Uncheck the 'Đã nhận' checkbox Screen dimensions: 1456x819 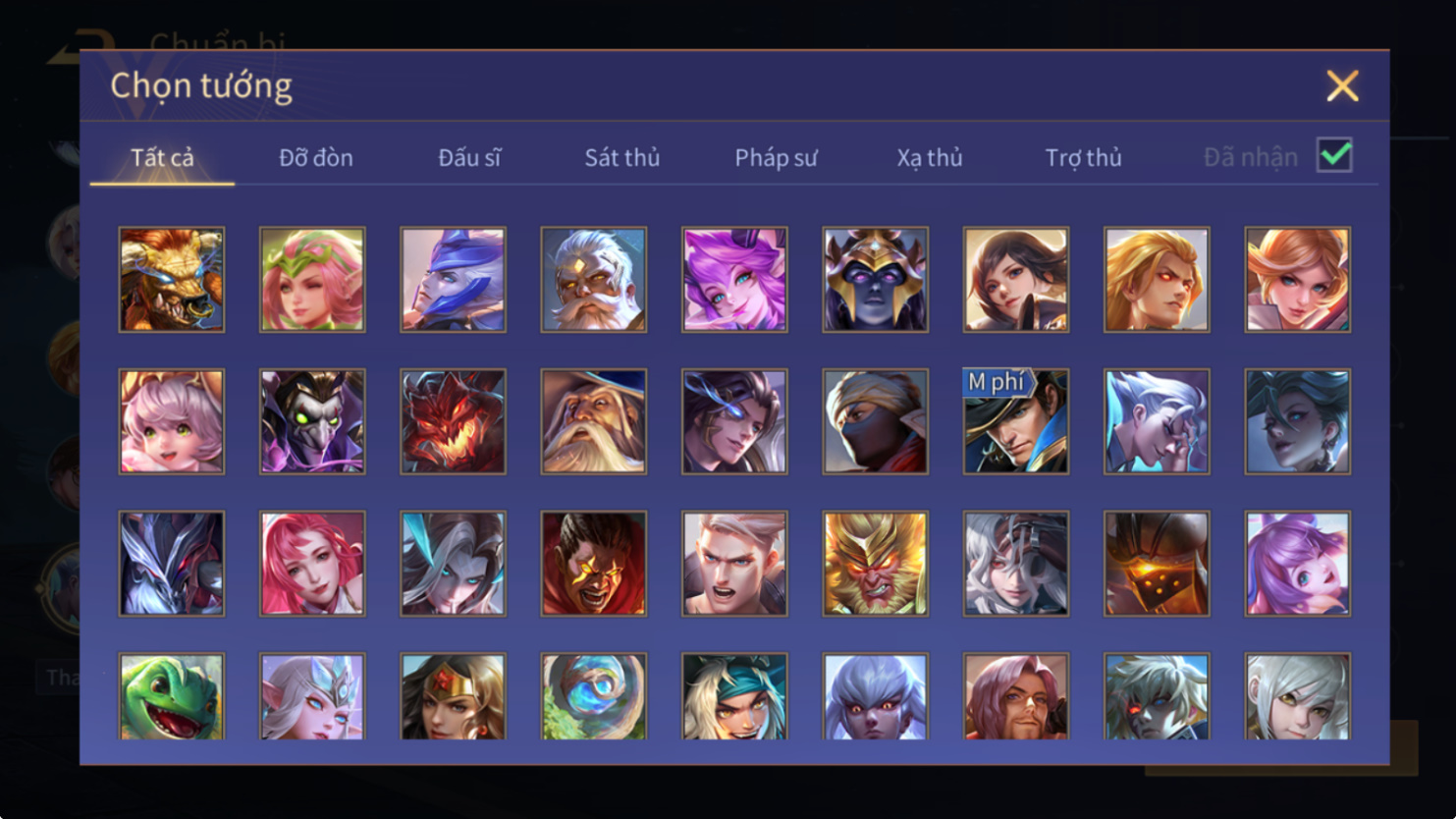click(x=1335, y=155)
